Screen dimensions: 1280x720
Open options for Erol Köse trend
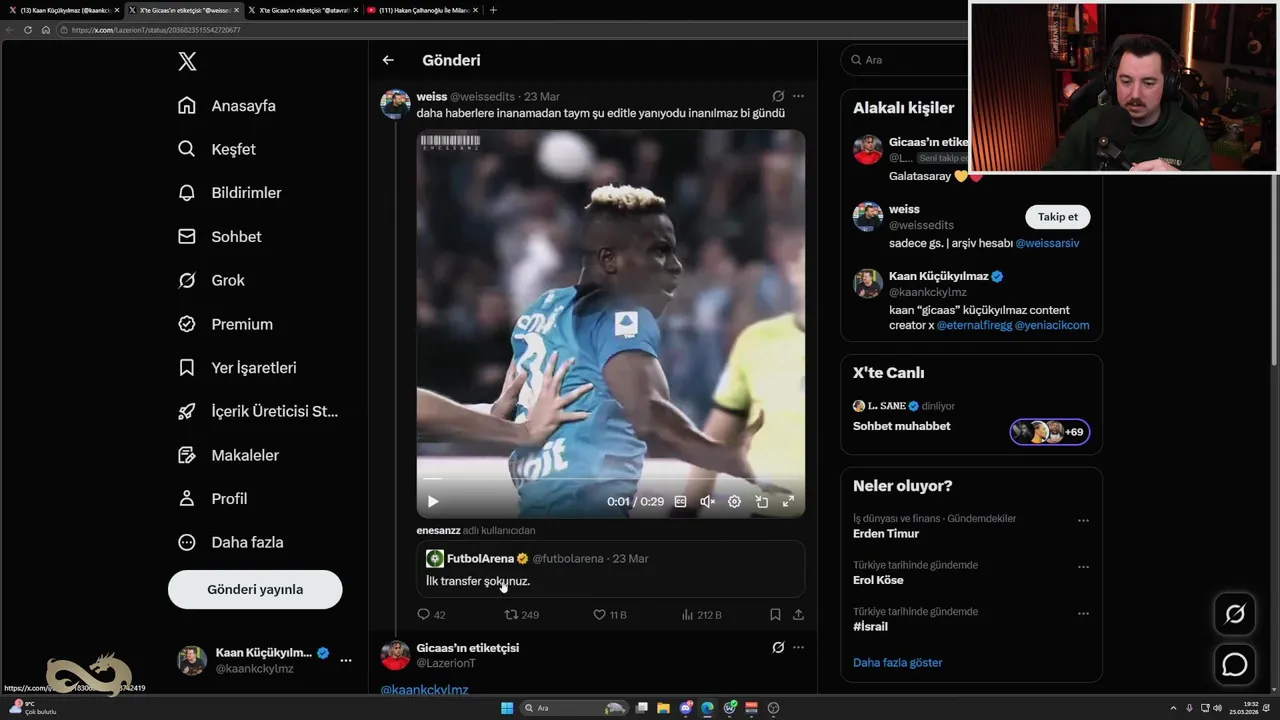1083,567
